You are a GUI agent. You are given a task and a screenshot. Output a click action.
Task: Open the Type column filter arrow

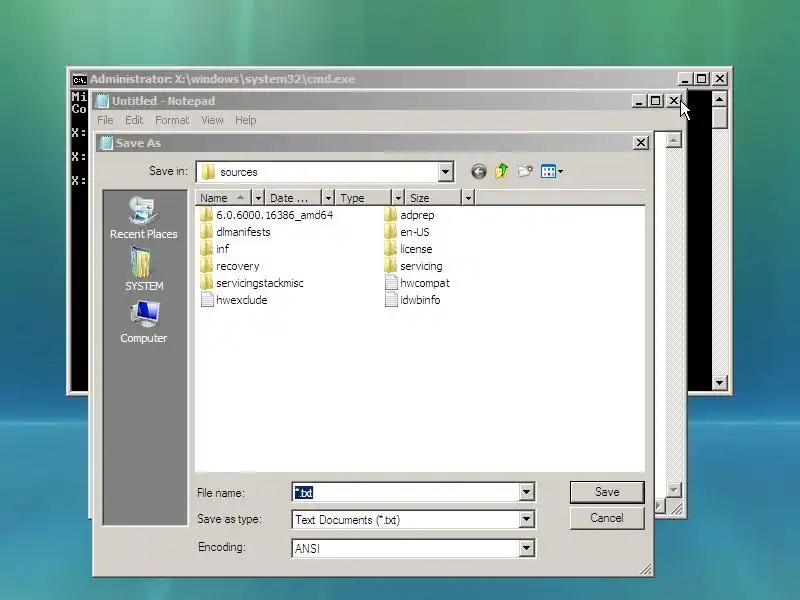click(x=398, y=197)
